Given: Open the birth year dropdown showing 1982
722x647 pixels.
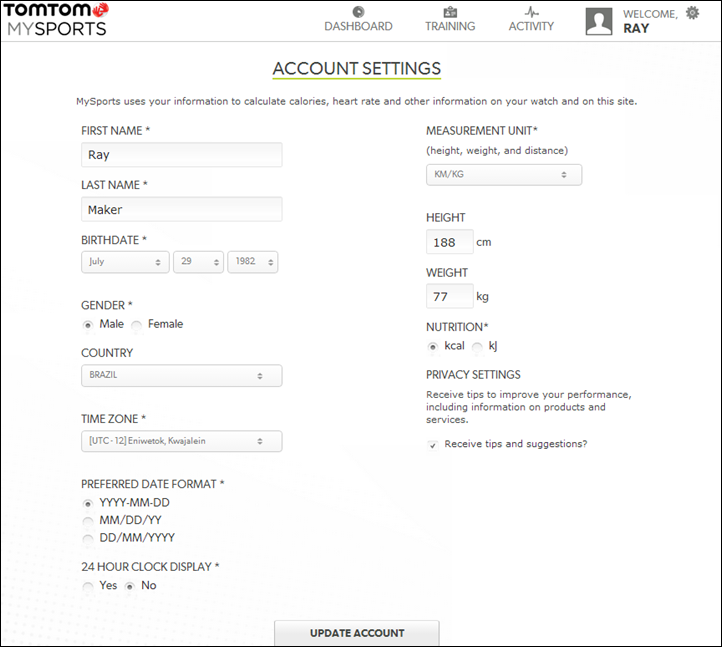Looking at the screenshot, I should [253, 262].
